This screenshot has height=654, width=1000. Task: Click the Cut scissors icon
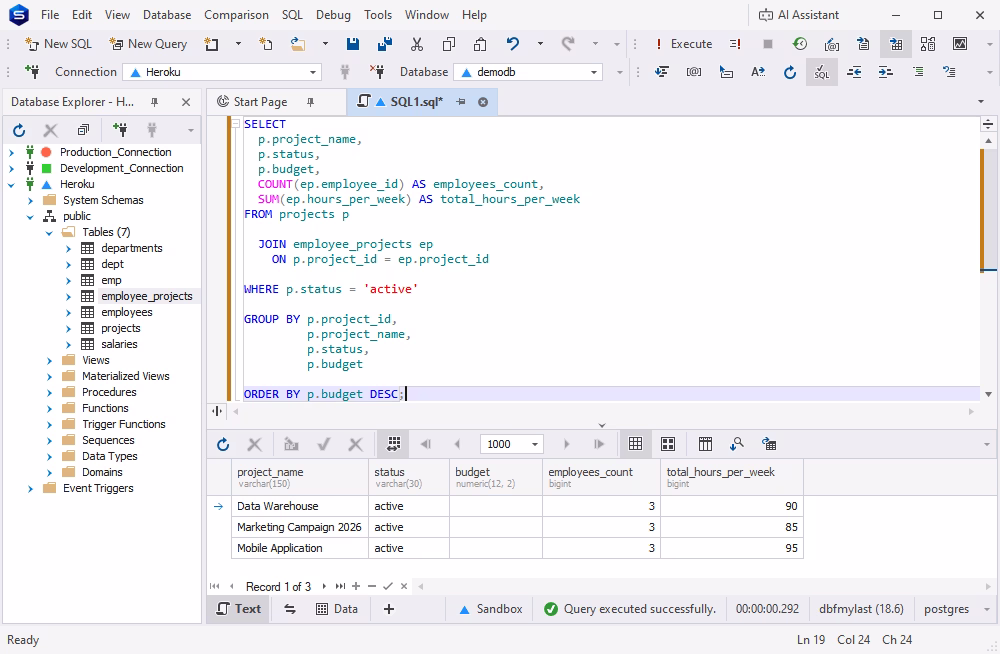point(416,44)
